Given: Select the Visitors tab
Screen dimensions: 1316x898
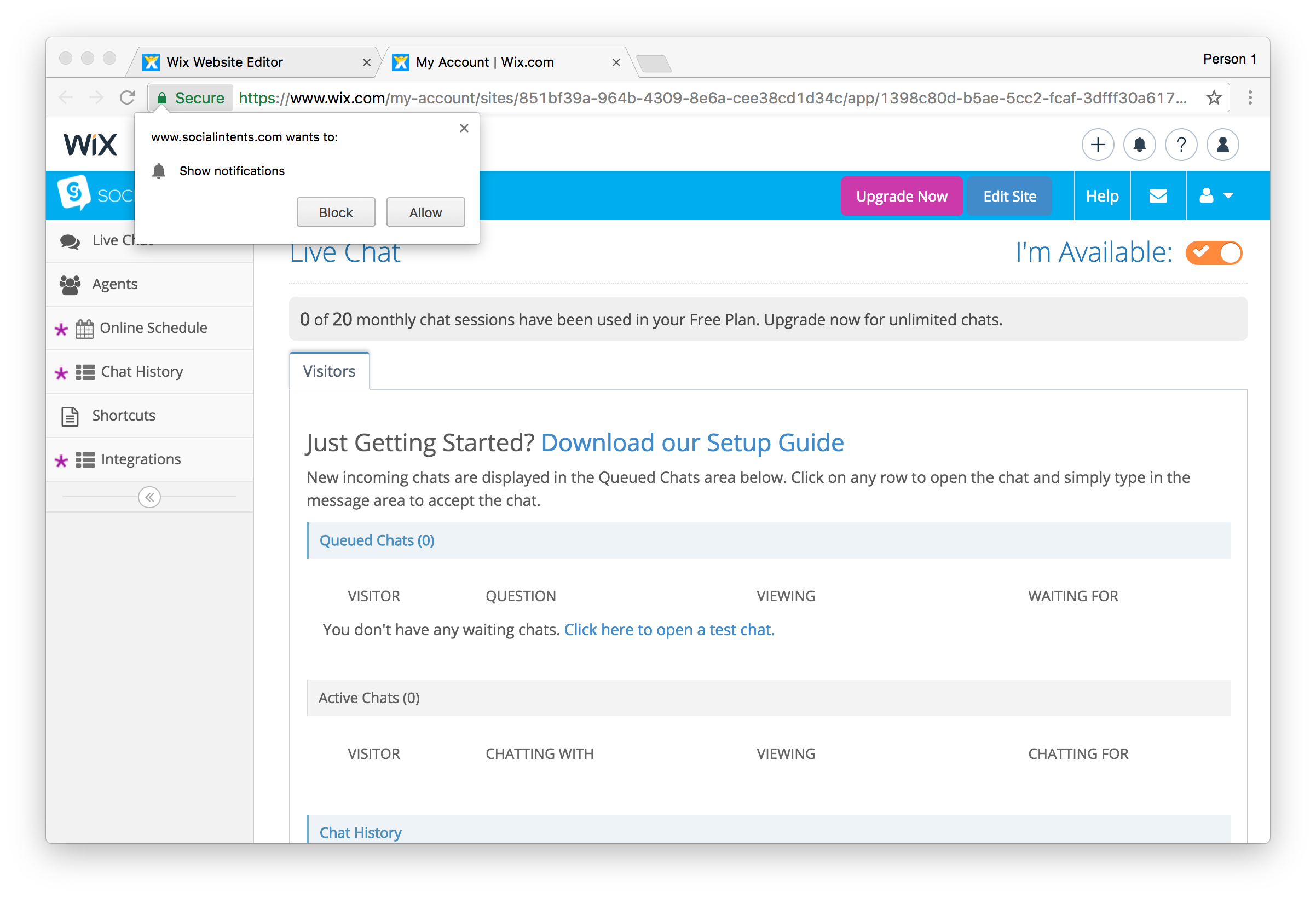Looking at the screenshot, I should [x=329, y=371].
